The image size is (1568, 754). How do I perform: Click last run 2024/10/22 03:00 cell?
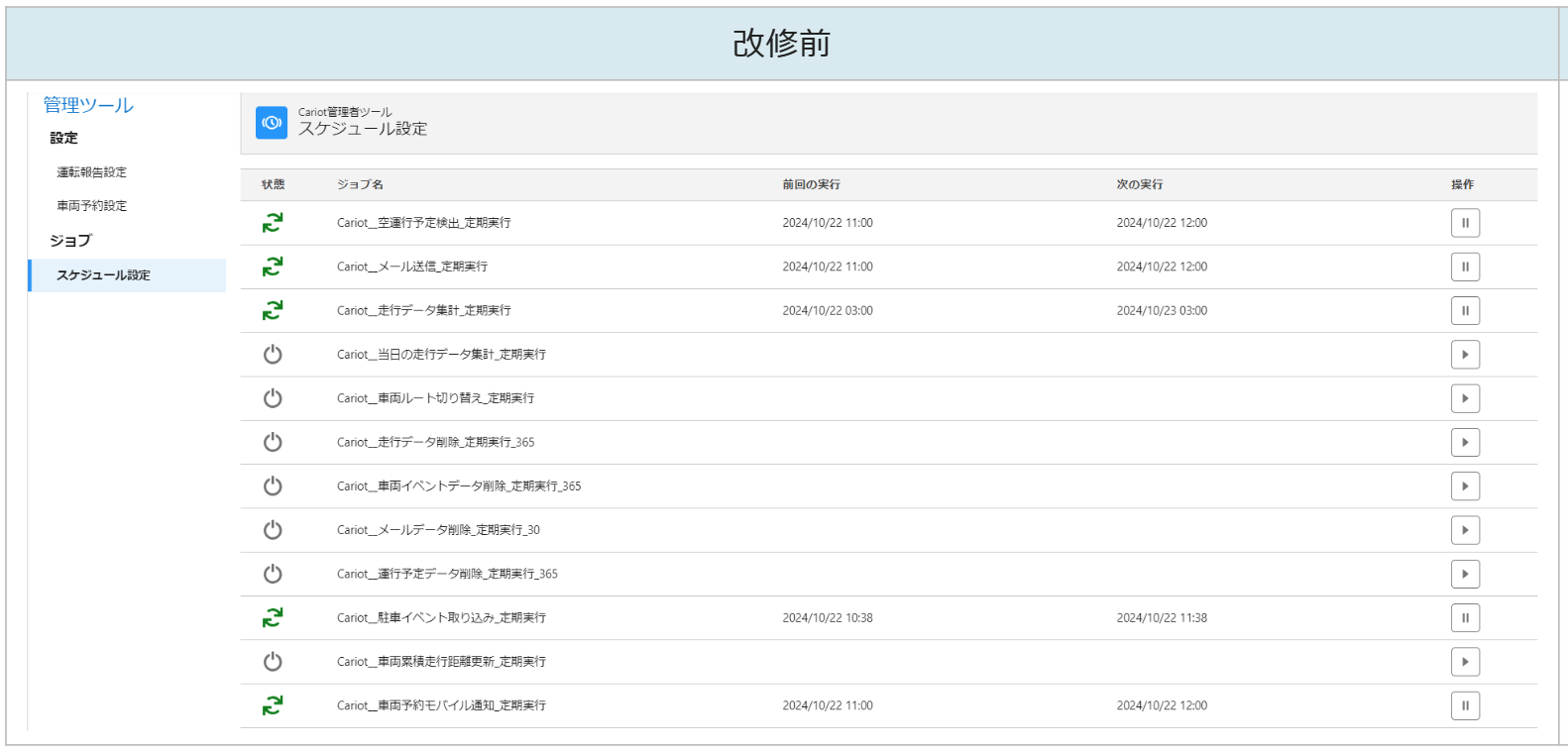pos(828,311)
